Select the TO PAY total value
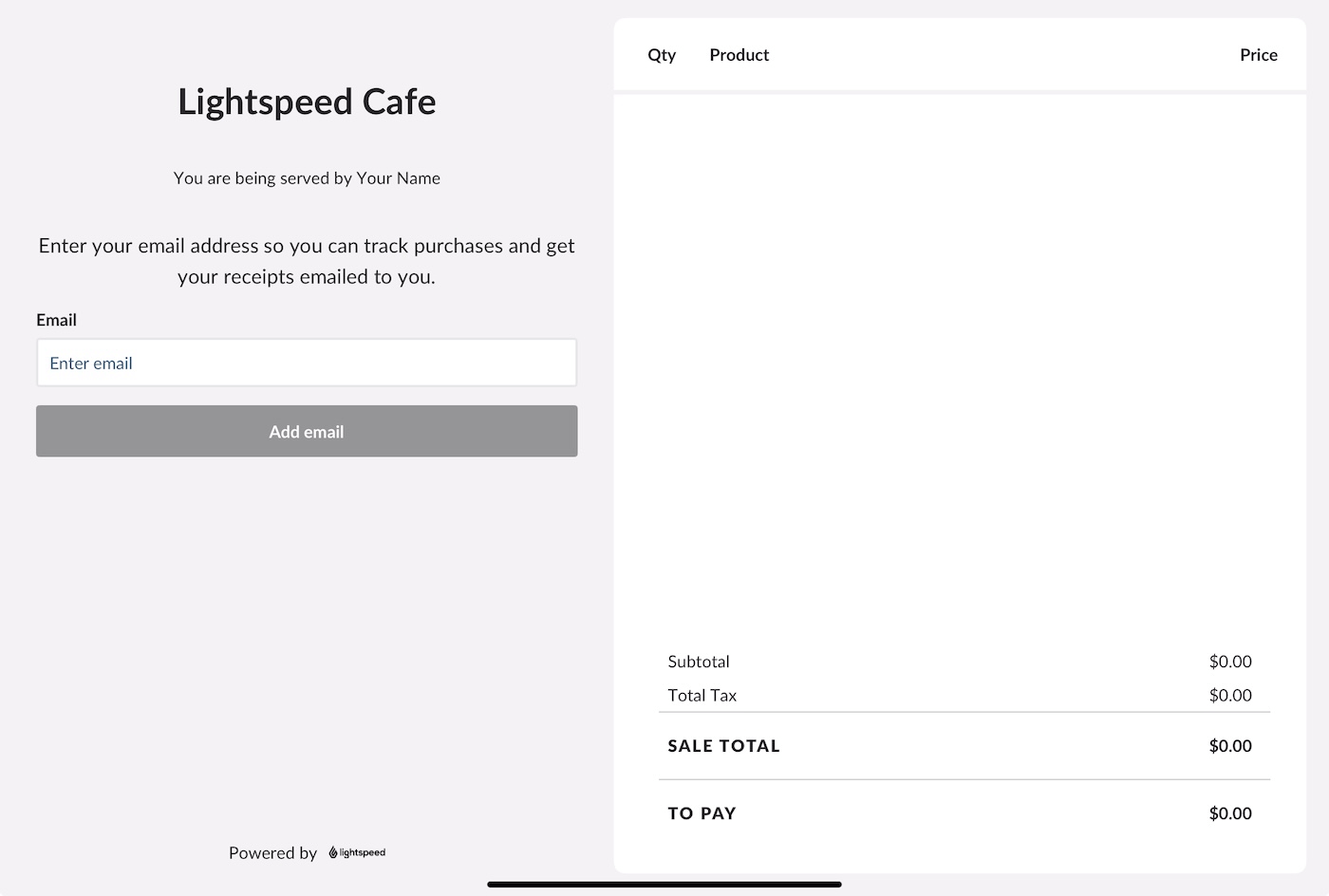Screen dimensions: 1329x896 point(1230,813)
